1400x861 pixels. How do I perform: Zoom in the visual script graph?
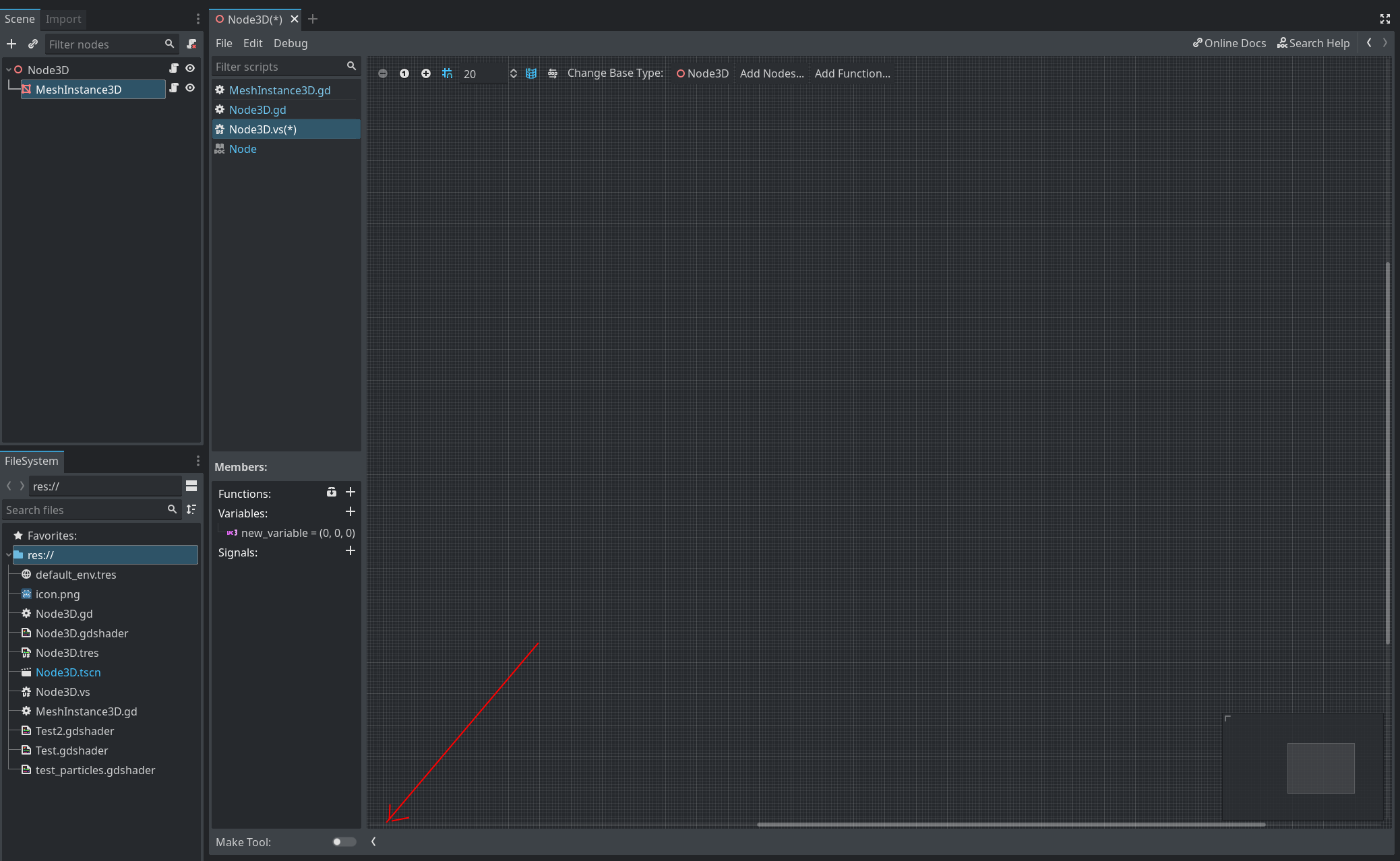pos(426,73)
